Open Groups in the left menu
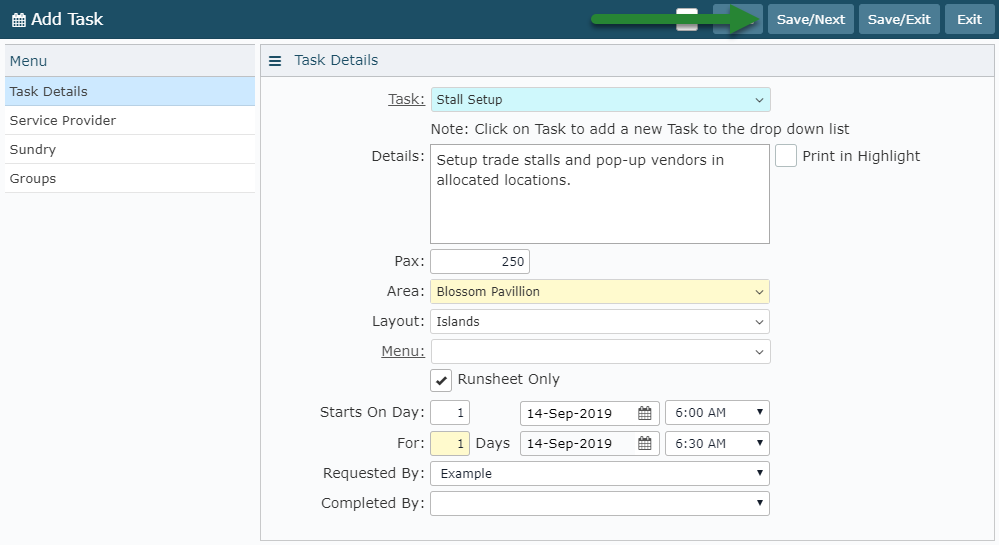999x545 pixels. [x=130, y=178]
